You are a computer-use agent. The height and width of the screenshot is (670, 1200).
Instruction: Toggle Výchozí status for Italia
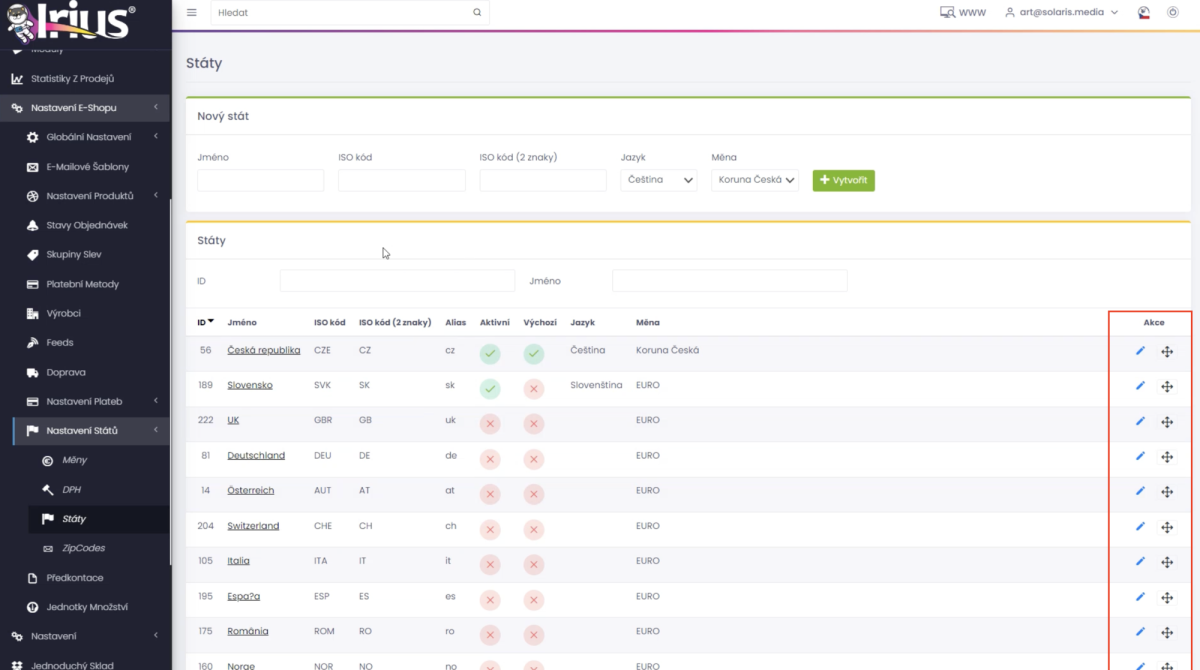pos(534,564)
